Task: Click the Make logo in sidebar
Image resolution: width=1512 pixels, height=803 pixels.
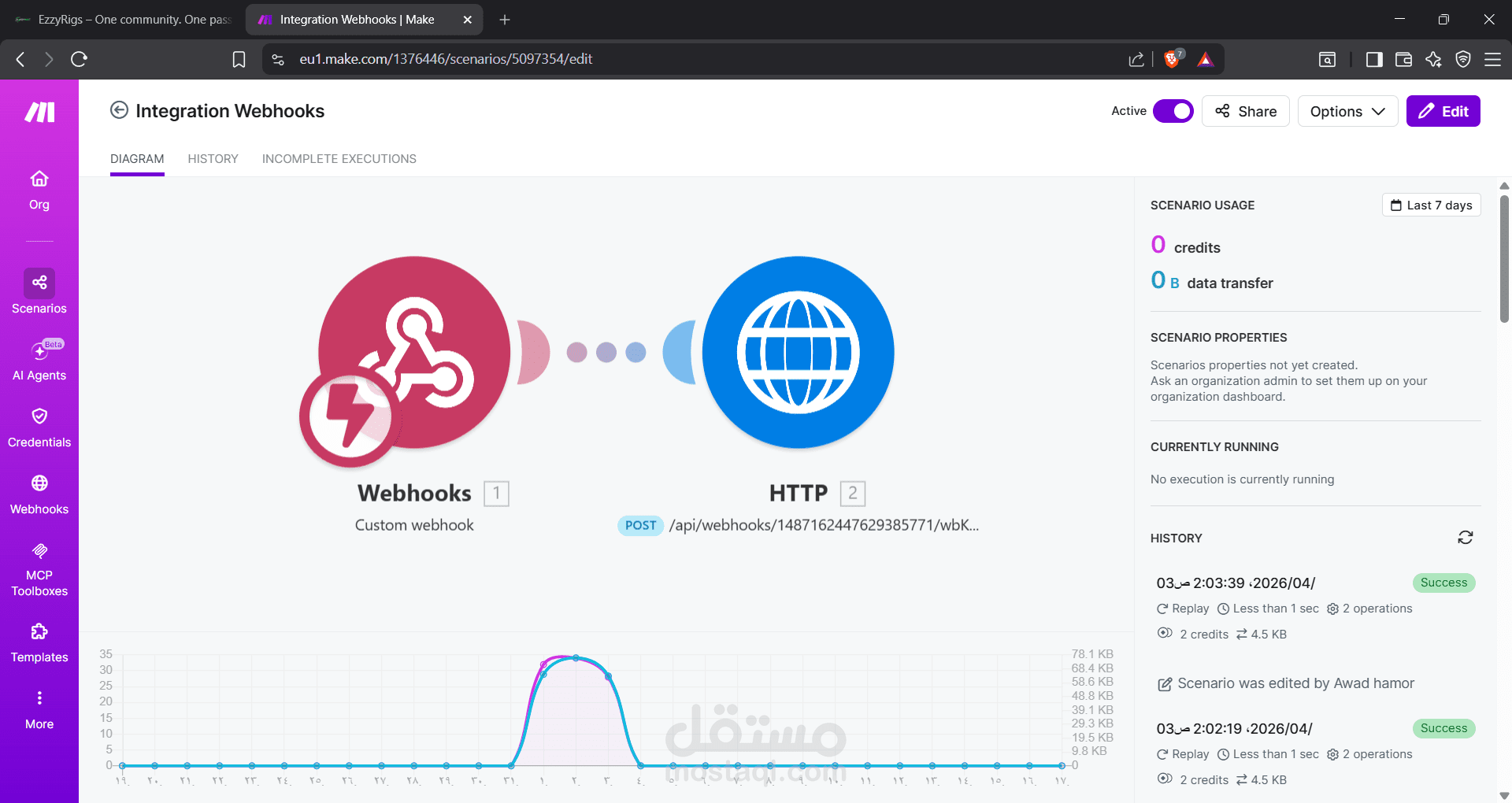Action: (x=39, y=113)
